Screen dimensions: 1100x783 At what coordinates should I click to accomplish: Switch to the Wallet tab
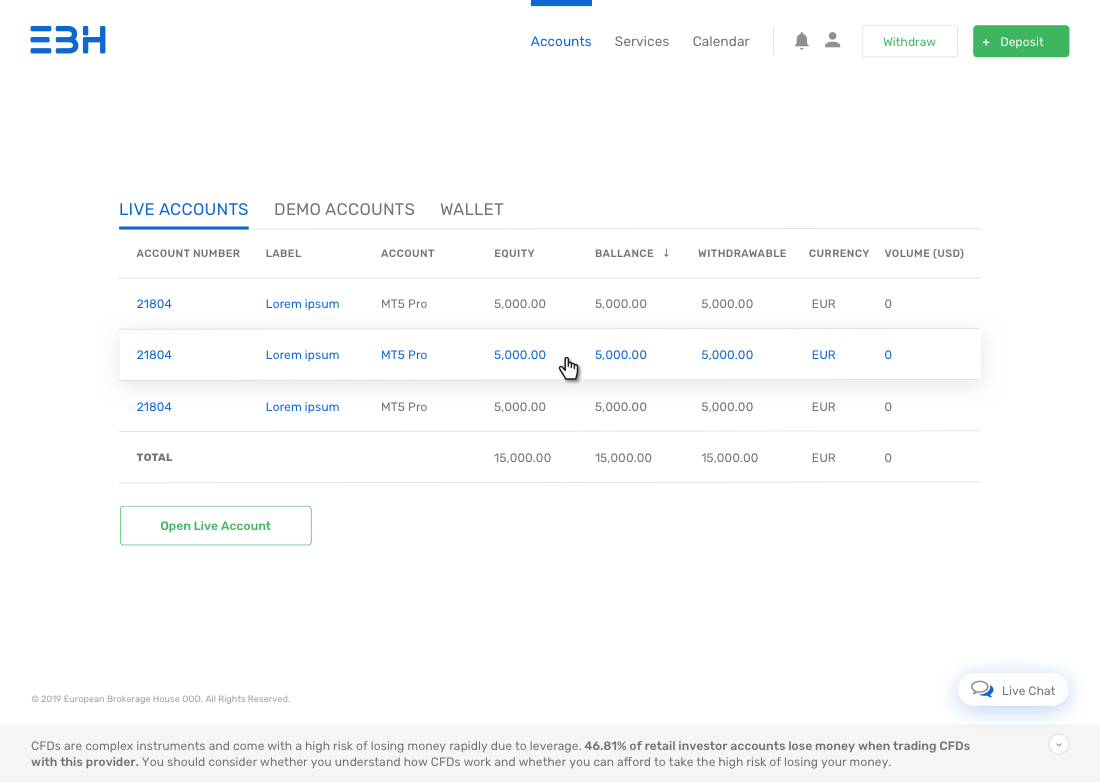click(x=471, y=210)
